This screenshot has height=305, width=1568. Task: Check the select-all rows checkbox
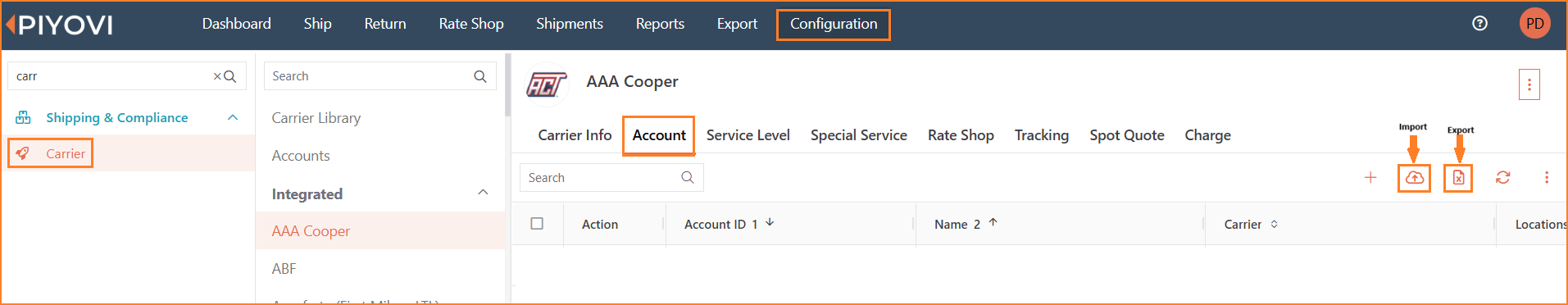coord(537,223)
